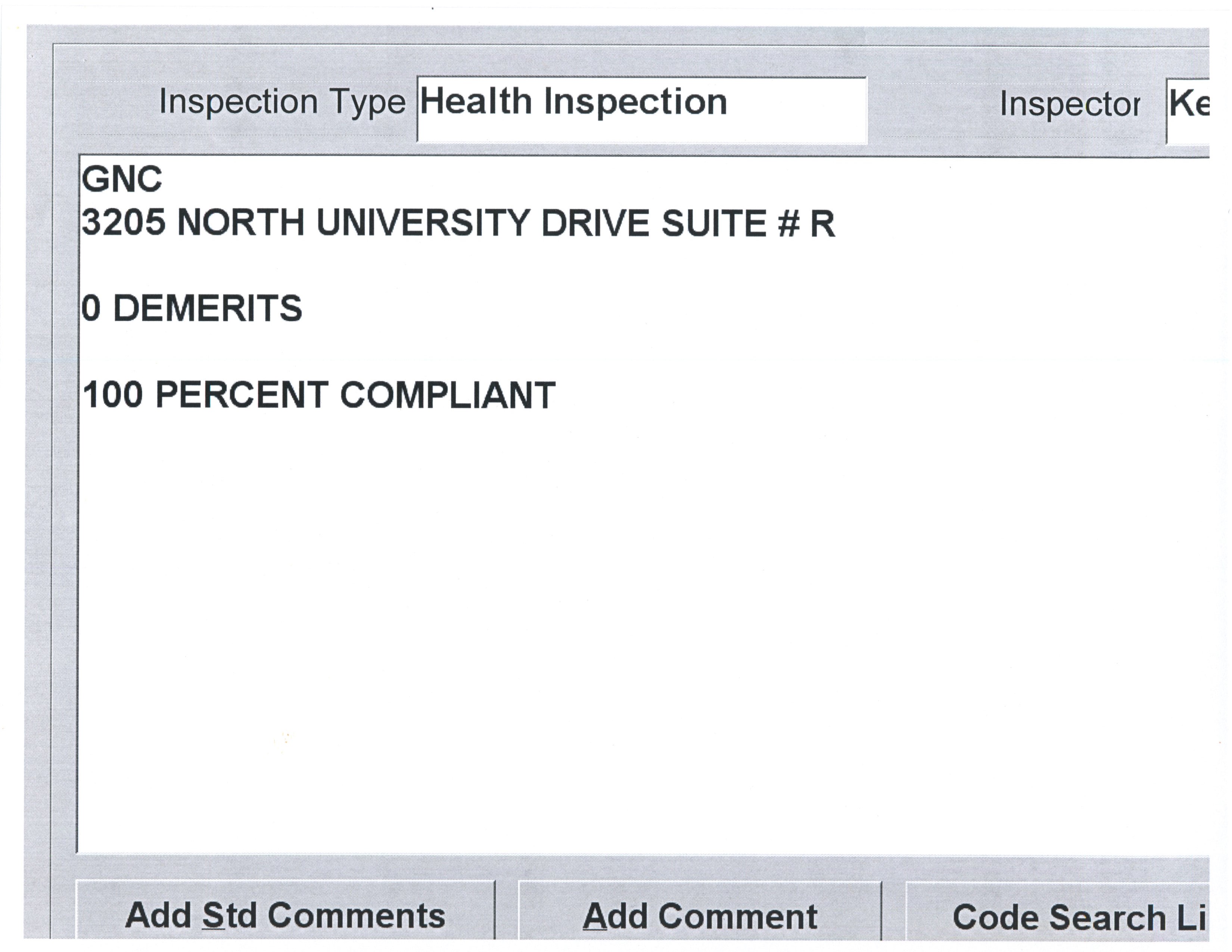
Task: Click the Inspection Type label
Action: [x=282, y=103]
